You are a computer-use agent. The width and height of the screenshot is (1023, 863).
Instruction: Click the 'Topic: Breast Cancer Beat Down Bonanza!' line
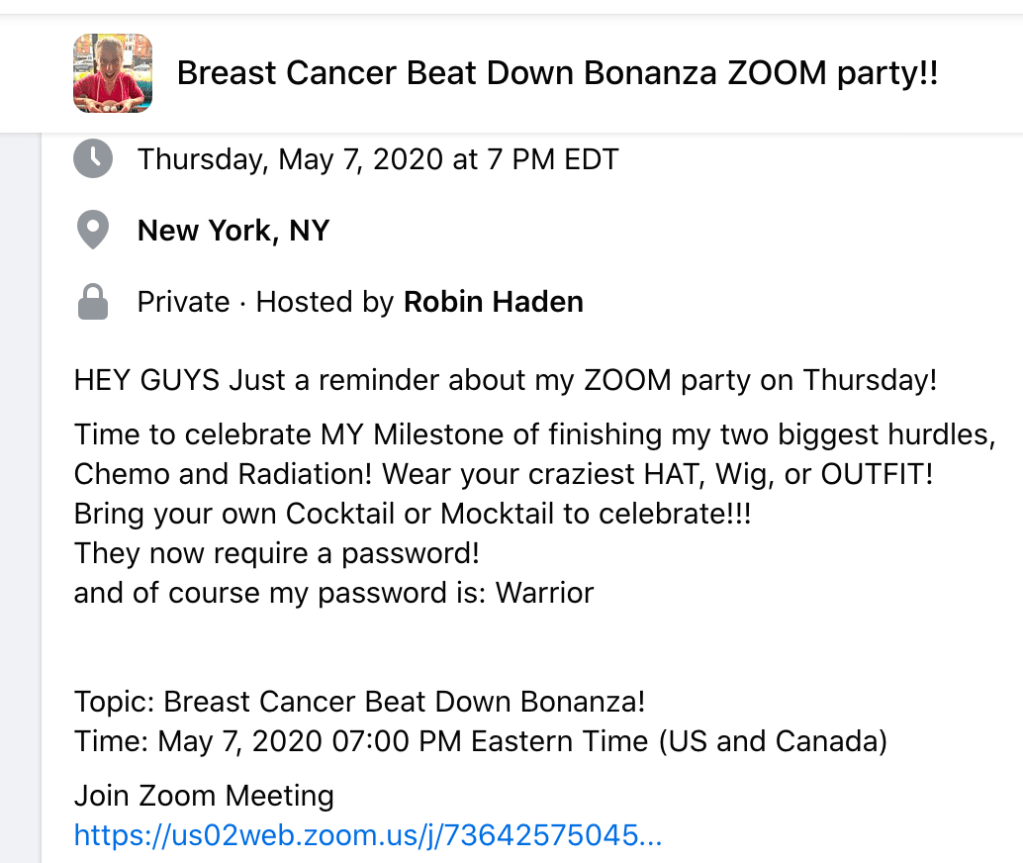[359, 702]
